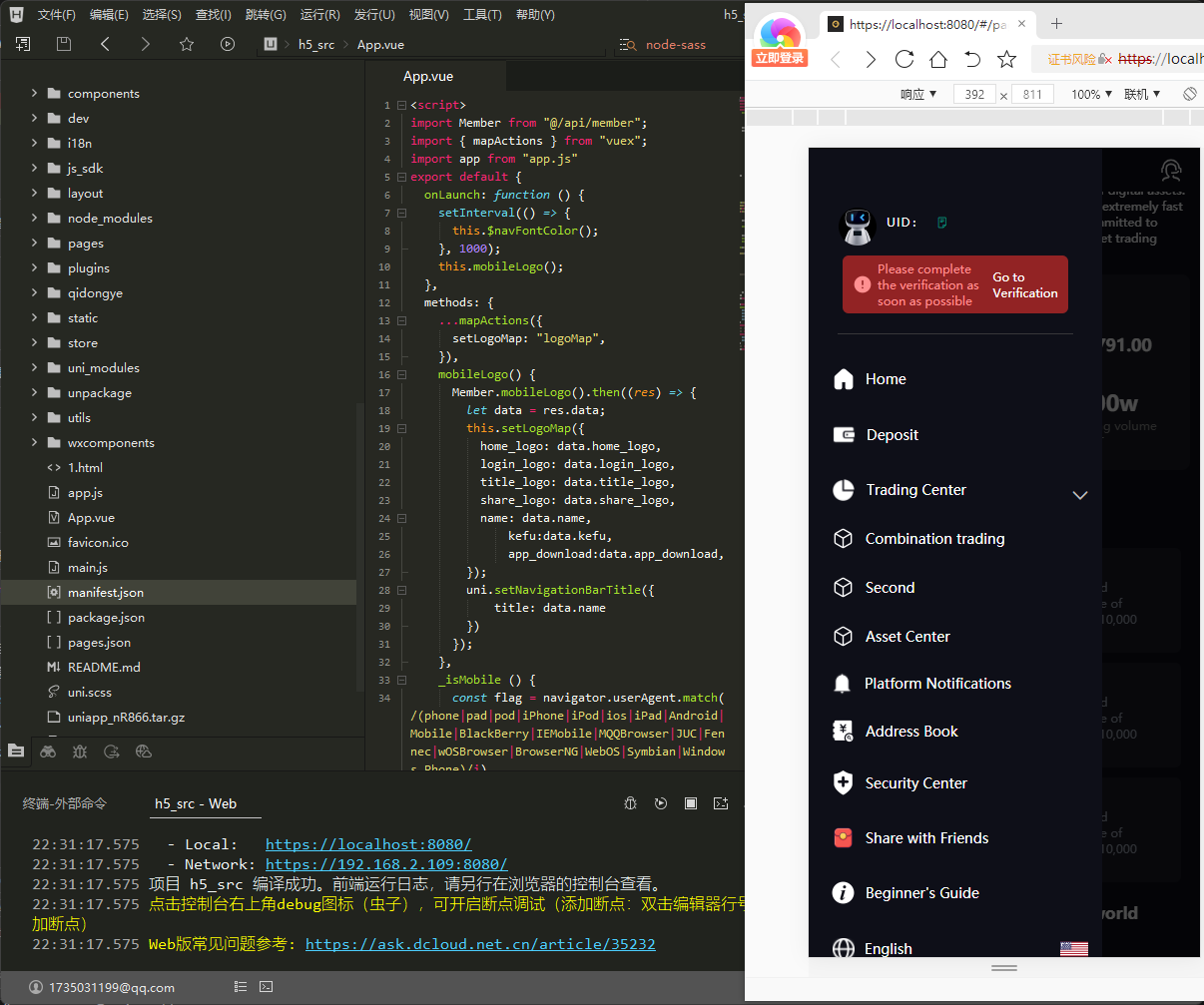This screenshot has height=1005, width=1204.
Task: Click the rotate device icon in responsive toolbar
Action: (1189, 94)
